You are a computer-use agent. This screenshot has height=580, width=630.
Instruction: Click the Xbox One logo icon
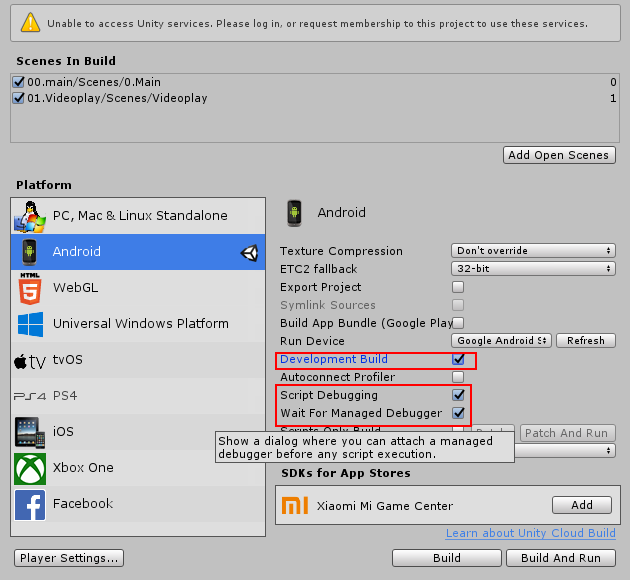[30, 468]
